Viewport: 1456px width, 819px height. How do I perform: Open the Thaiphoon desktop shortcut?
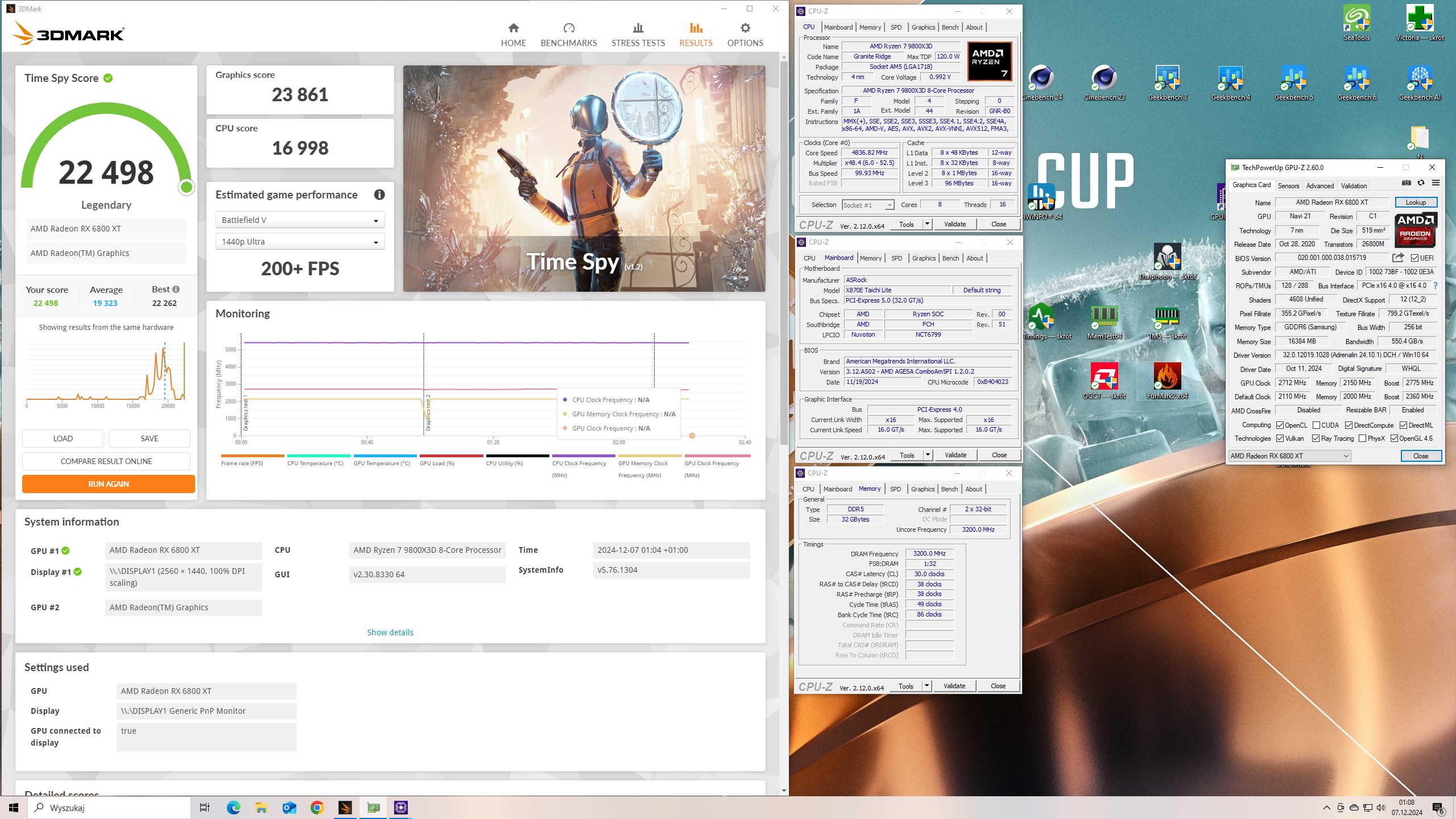1167,262
